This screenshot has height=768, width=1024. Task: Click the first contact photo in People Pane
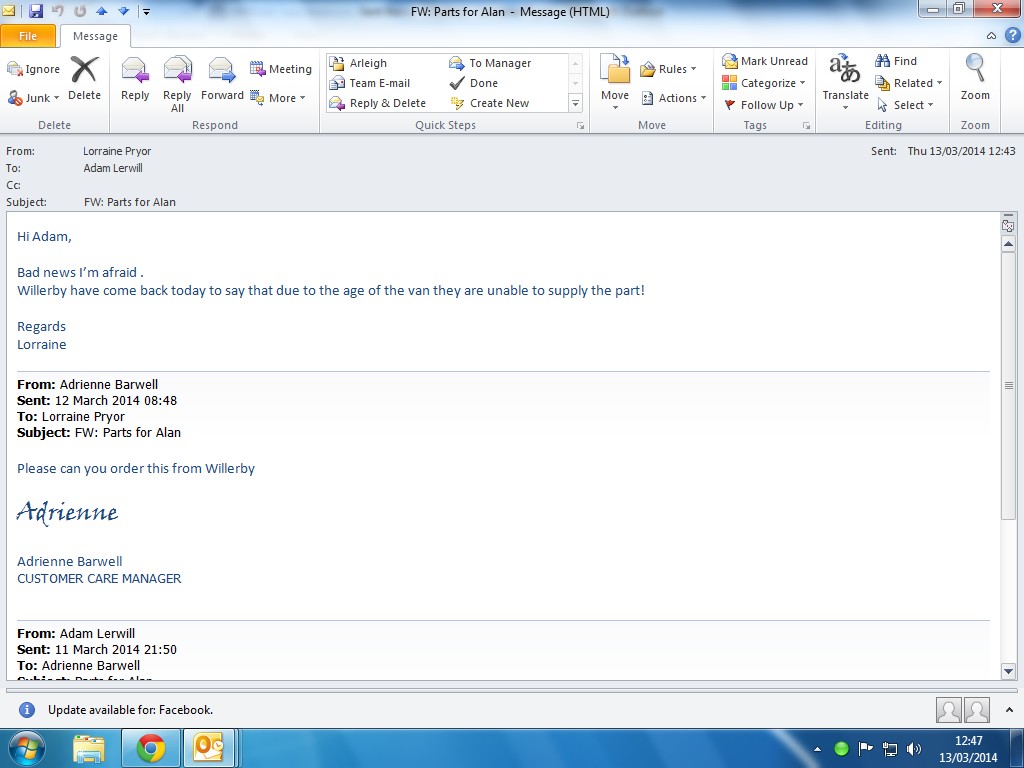948,710
